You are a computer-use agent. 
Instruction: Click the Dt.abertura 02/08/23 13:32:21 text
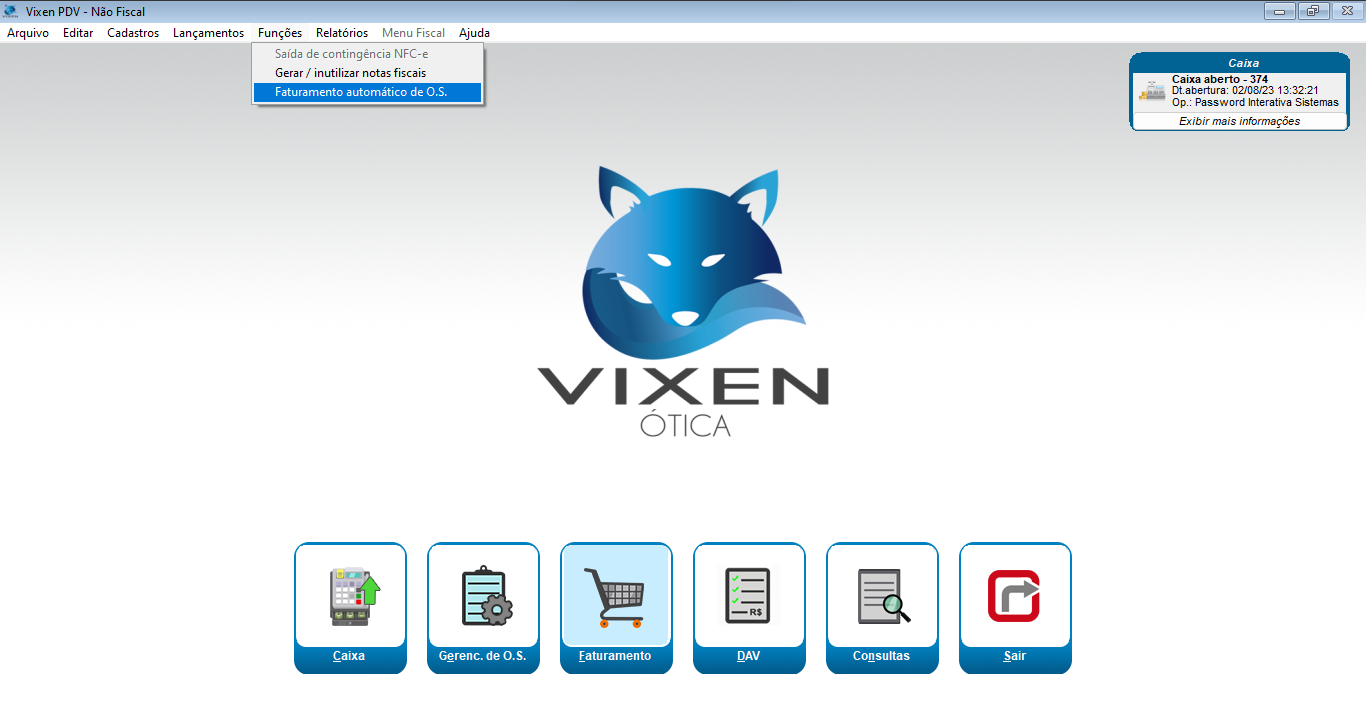click(x=1245, y=90)
